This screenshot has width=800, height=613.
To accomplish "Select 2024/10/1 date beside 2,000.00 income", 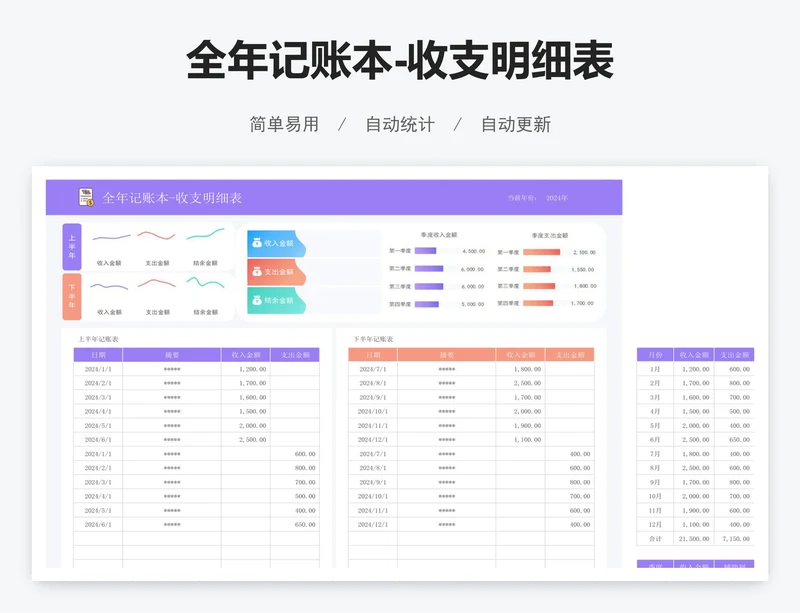I will [x=373, y=411].
